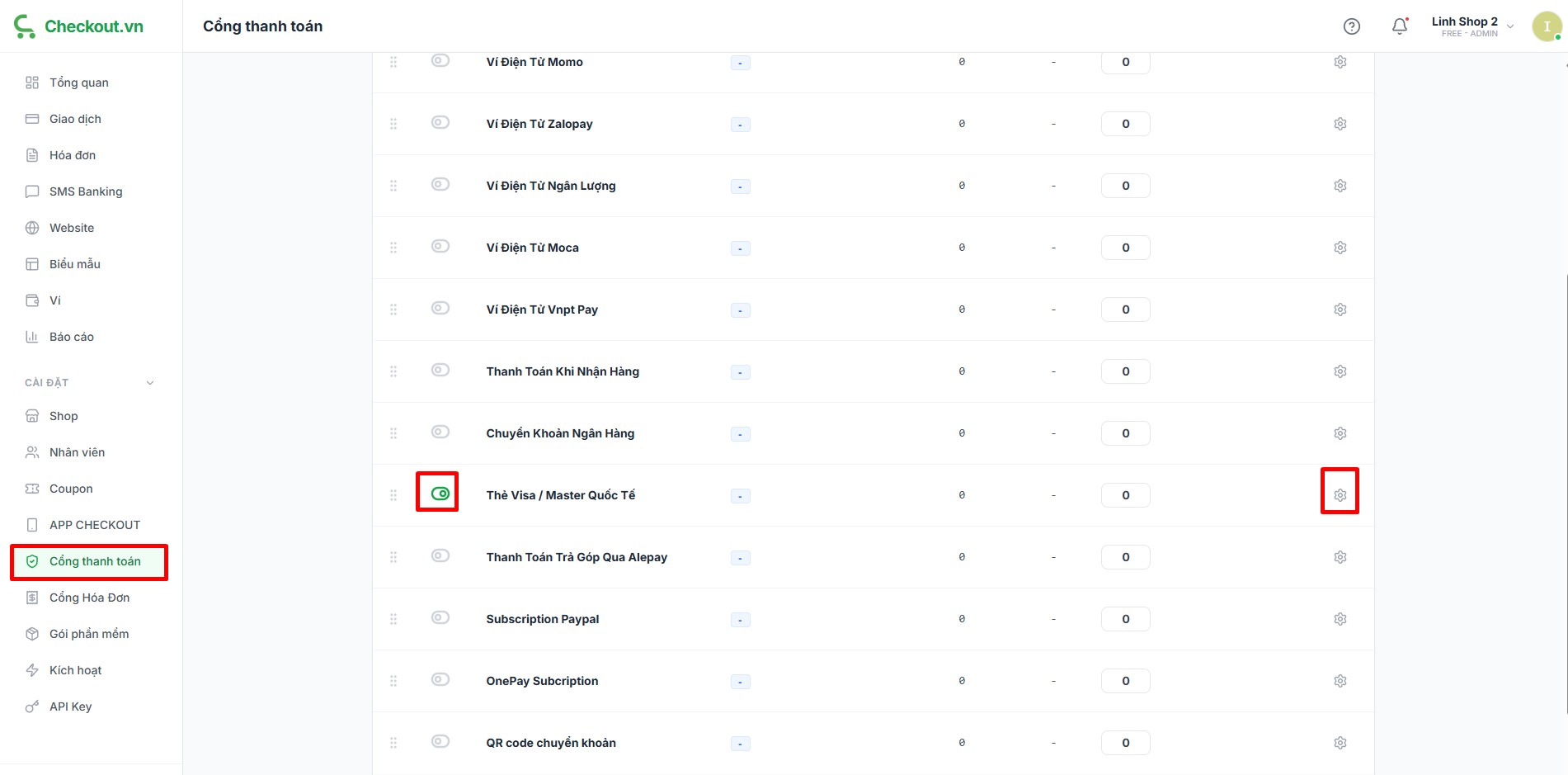
Task: Turn on Thanh Toán Khi Nhận Hàng toggle
Action: click(440, 370)
